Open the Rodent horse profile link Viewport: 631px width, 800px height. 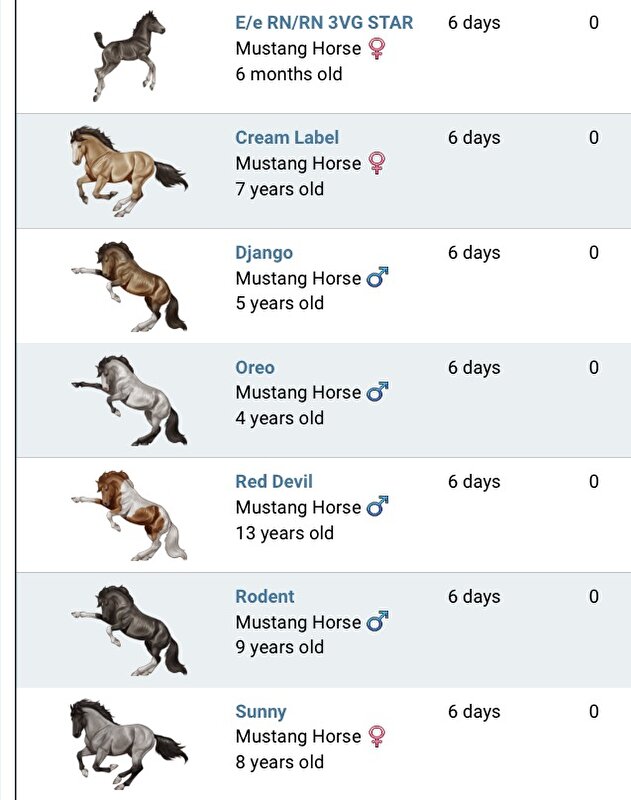point(264,596)
